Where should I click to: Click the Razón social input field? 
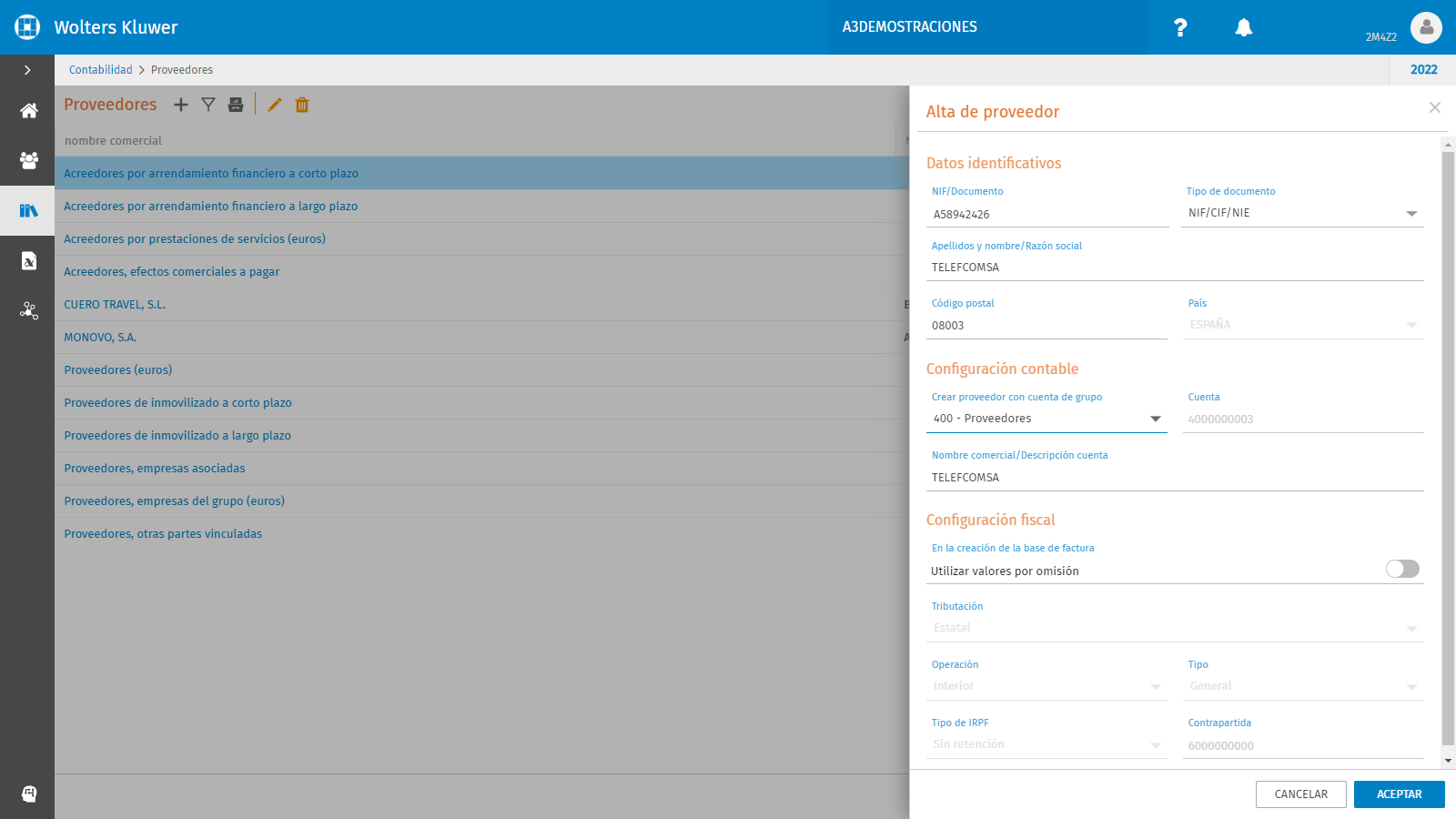pyautogui.click(x=1175, y=268)
